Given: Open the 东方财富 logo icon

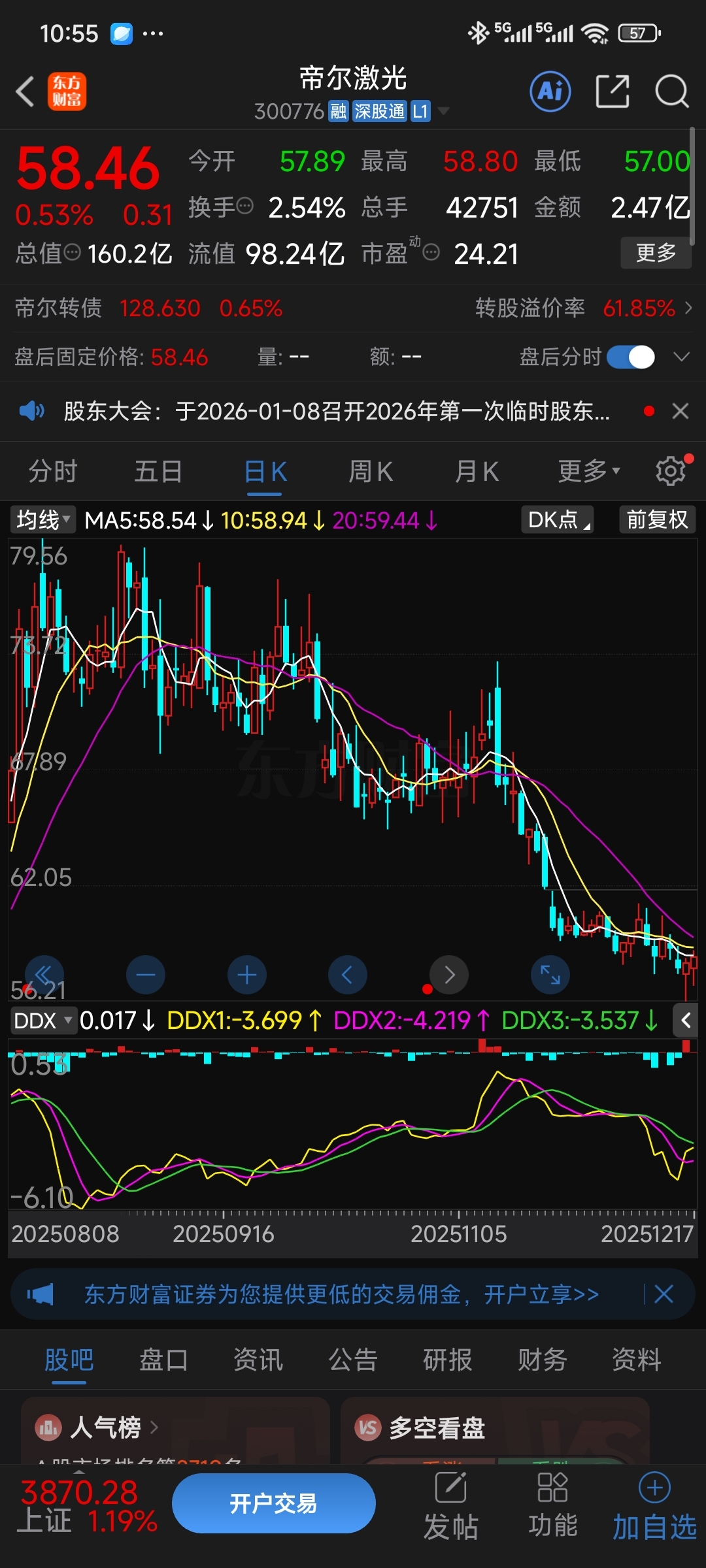Looking at the screenshot, I should (x=67, y=91).
